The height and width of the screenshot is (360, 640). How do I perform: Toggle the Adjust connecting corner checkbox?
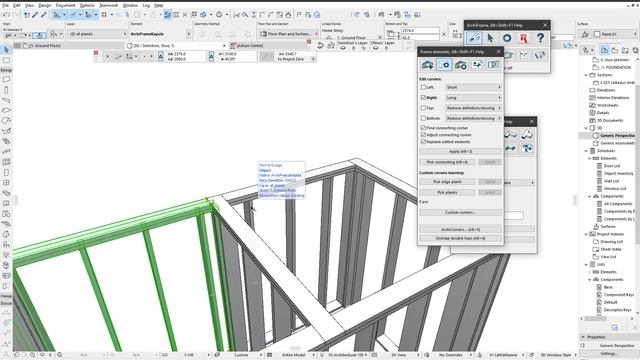point(423,135)
